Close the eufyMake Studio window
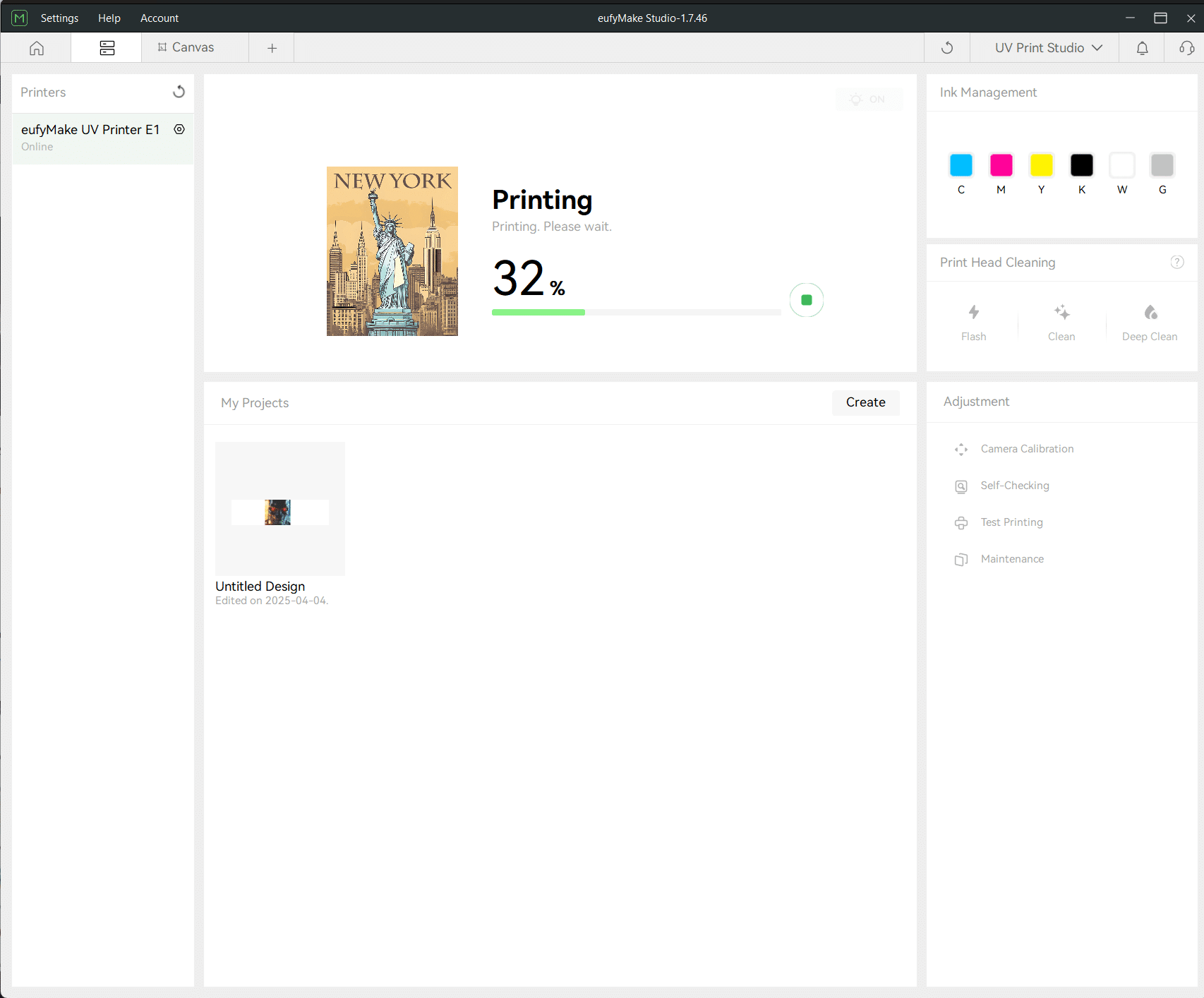Image resolution: width=1204 pixels, height=998 pixels. [x=1191, y=18]
